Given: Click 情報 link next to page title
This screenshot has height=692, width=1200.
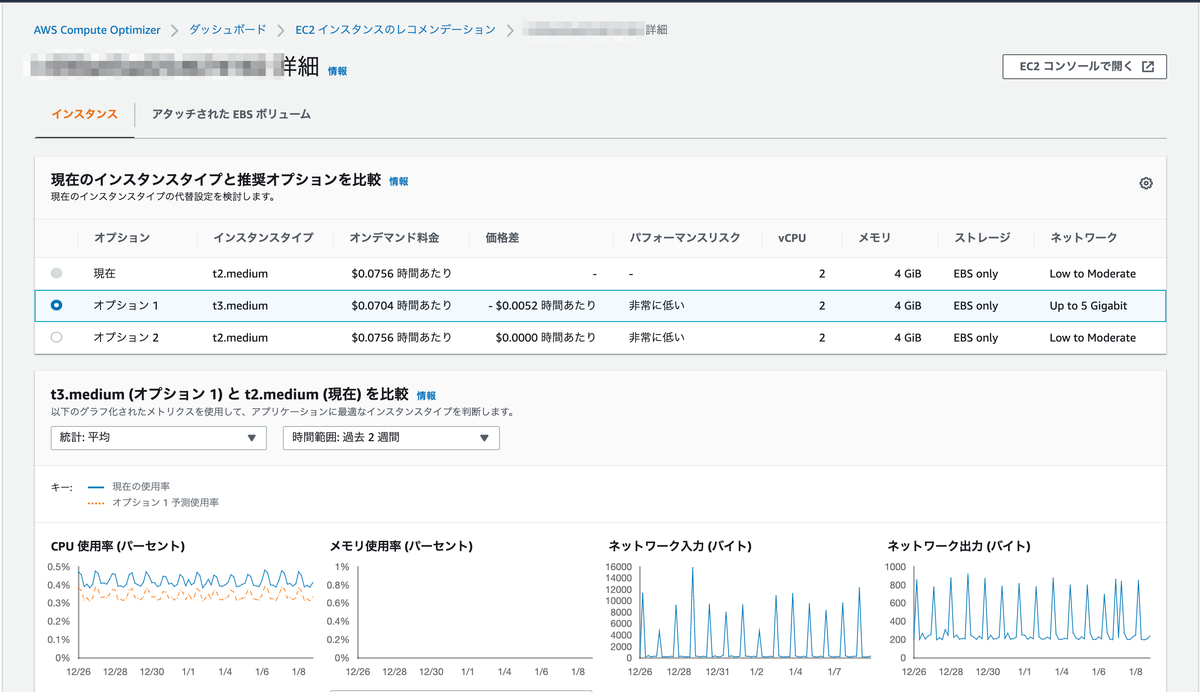Looking at the screenshot, I should (x=337, y=71).
